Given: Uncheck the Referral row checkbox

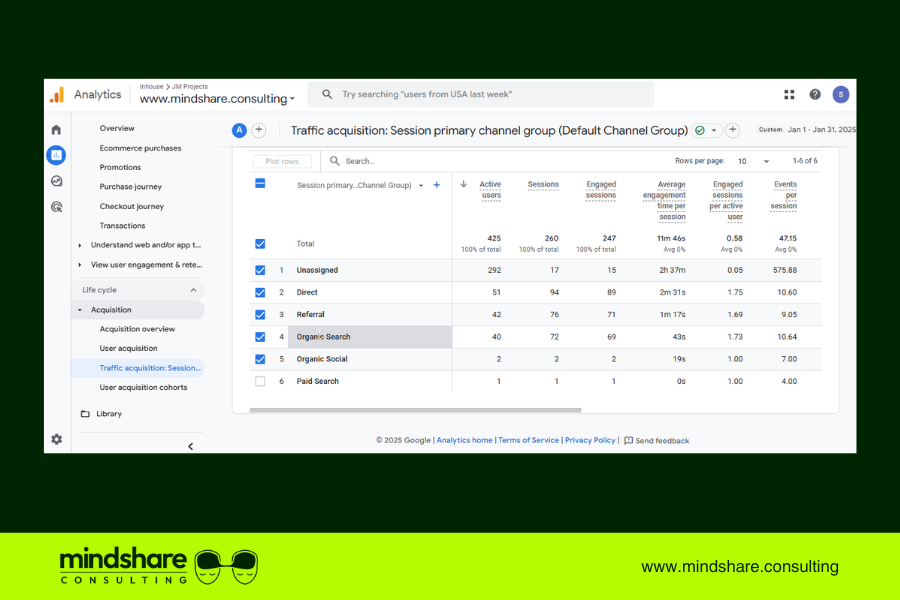Looking at the screenshot, I should 260,315.
